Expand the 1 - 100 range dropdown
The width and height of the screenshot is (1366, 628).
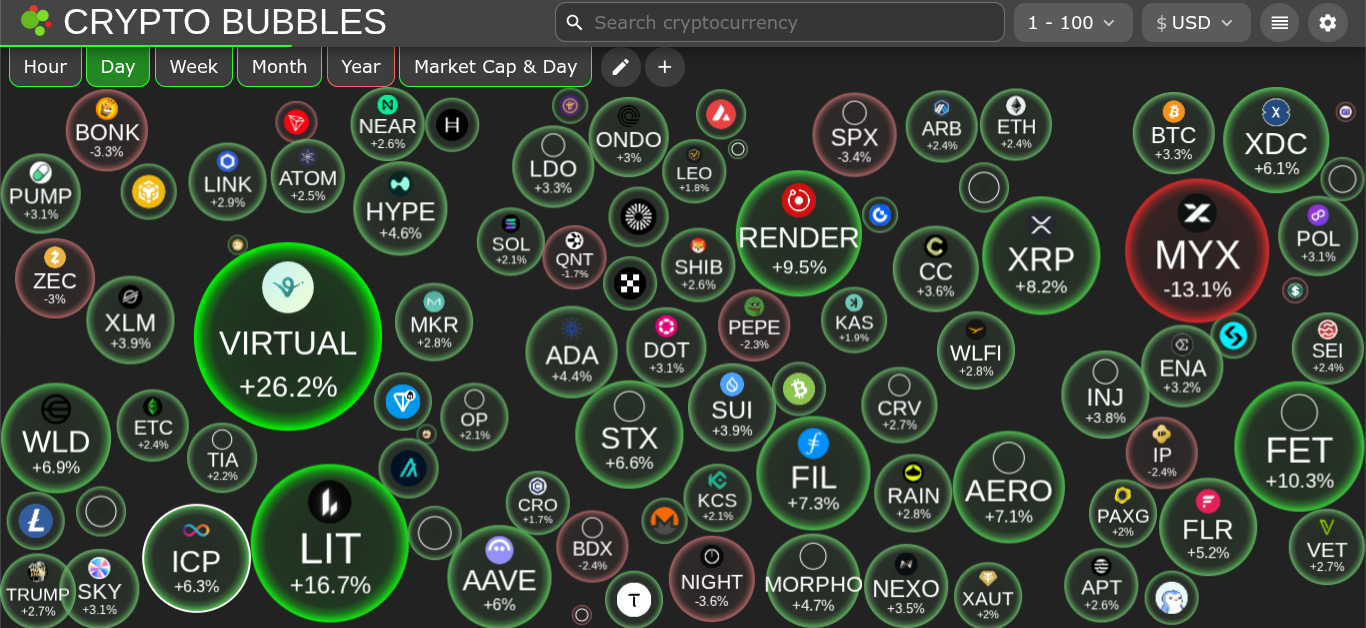click(1073, 23)
